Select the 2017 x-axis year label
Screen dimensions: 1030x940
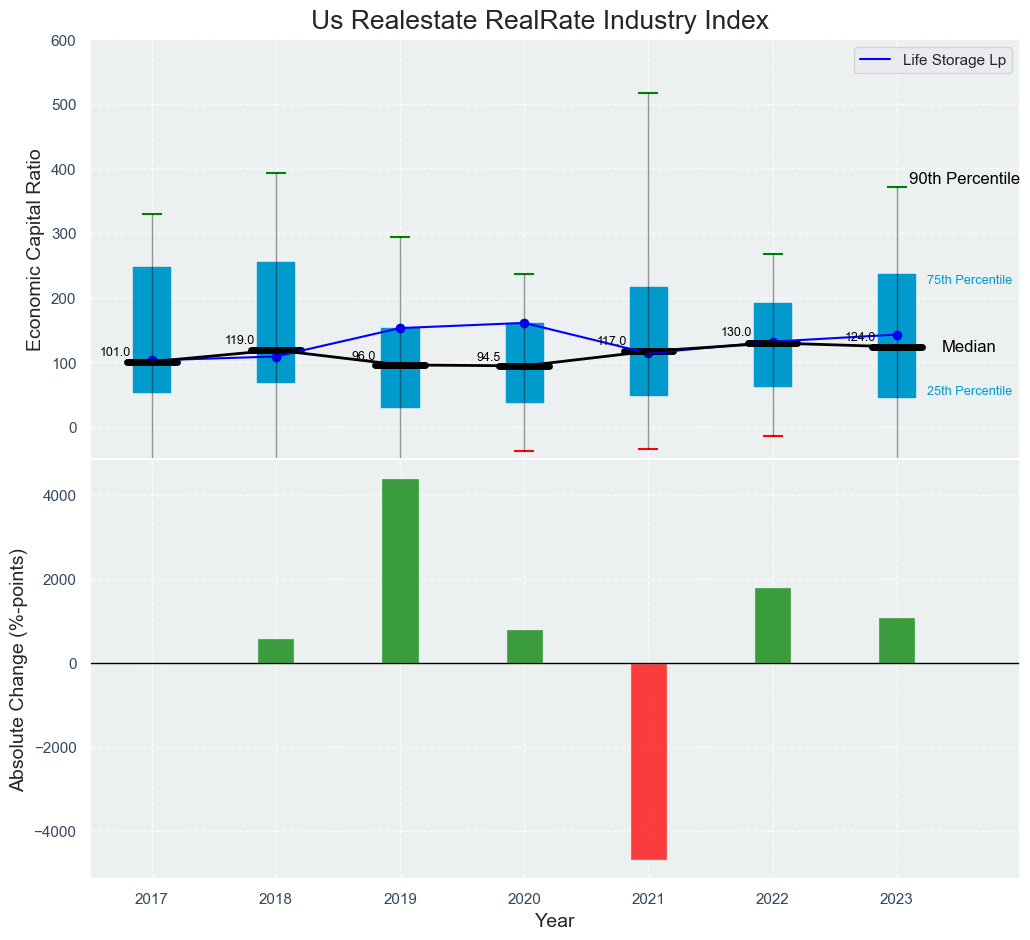152,899
